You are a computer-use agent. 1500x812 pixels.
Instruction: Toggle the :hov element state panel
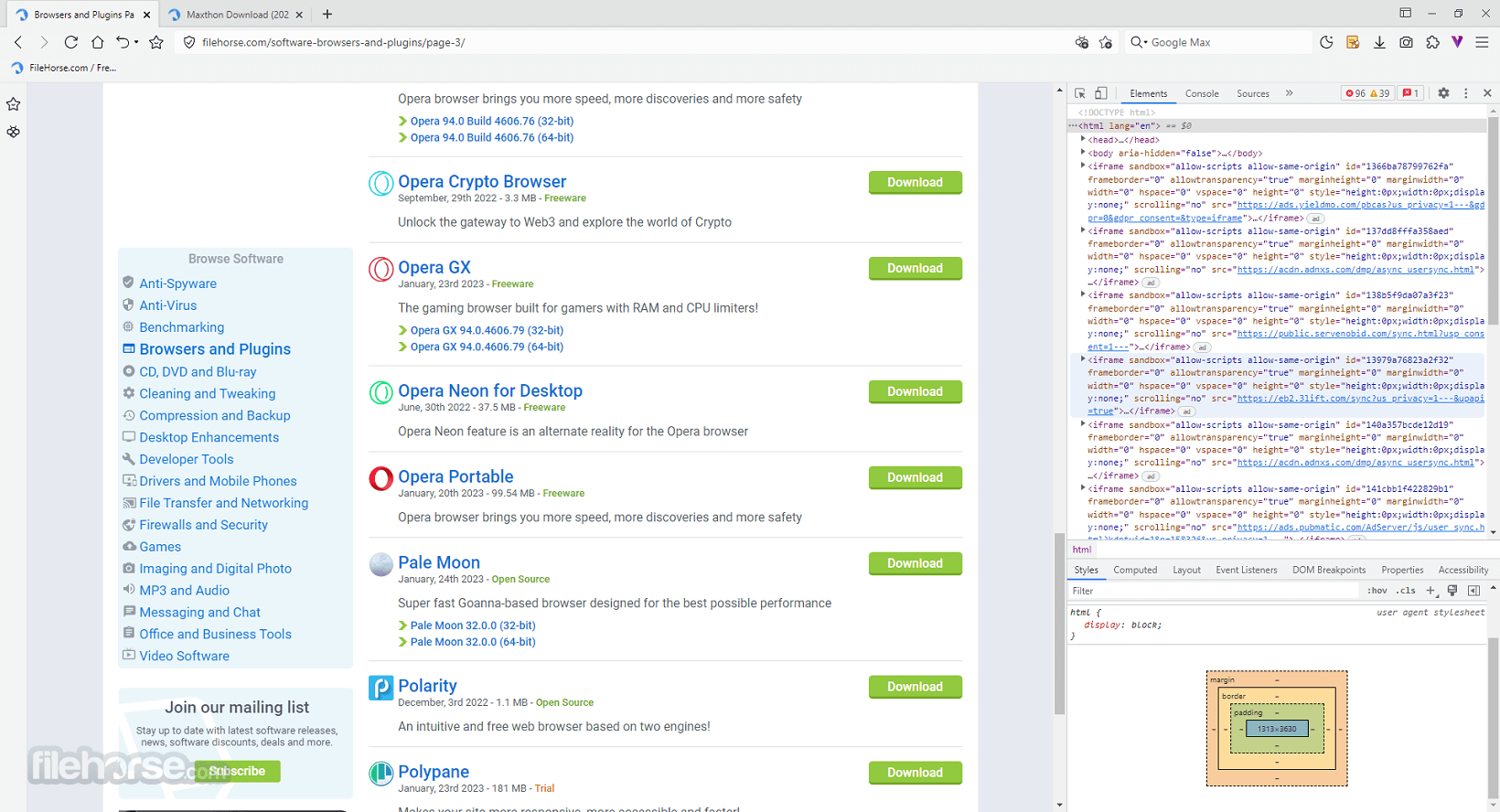click(x=1377, y=591)
